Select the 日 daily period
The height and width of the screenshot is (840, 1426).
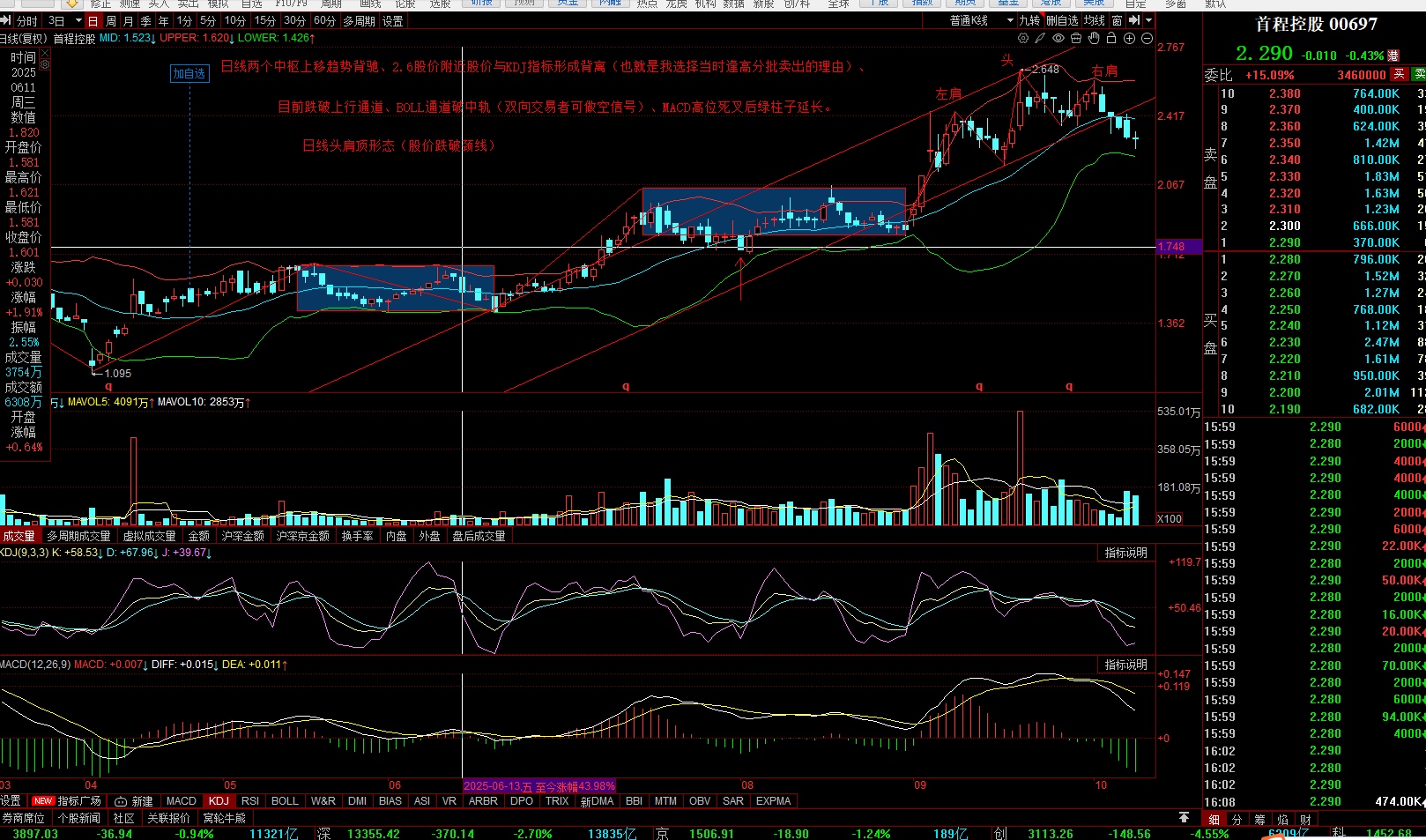click(x=93, y=20)
